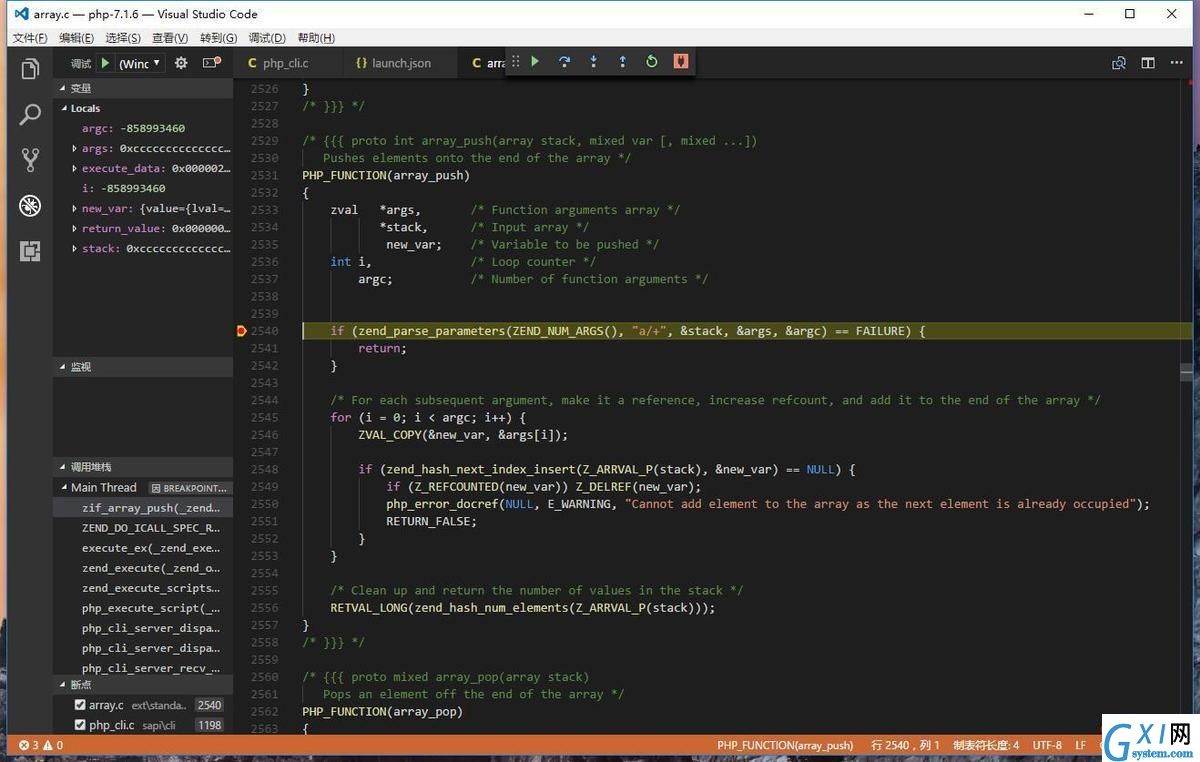1200x762 pixels.
Task: Expand the args variable
Action: [x=74, y=148]
